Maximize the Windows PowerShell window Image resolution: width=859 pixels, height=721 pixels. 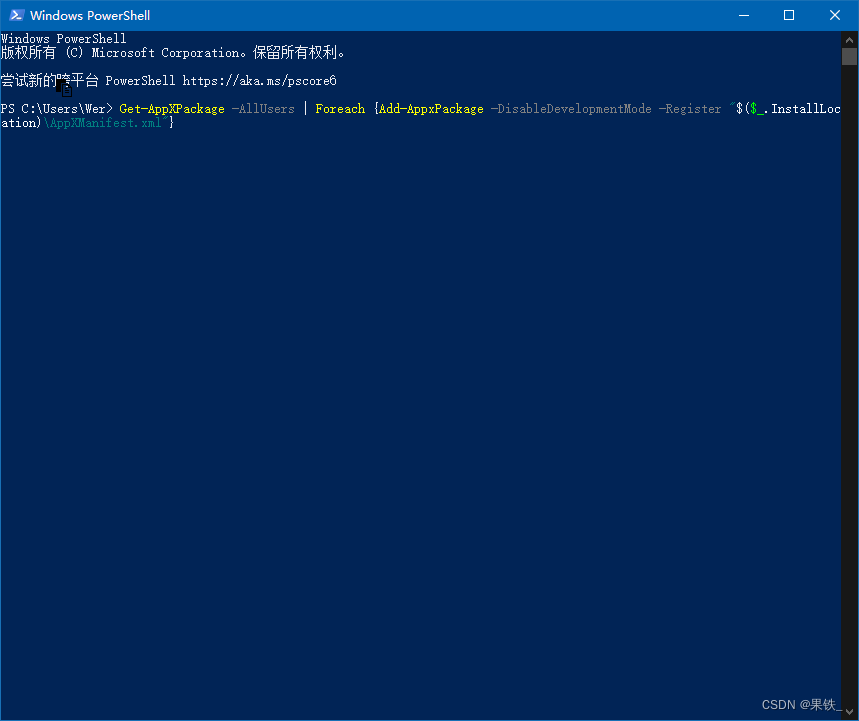click(x=789, y=15)
